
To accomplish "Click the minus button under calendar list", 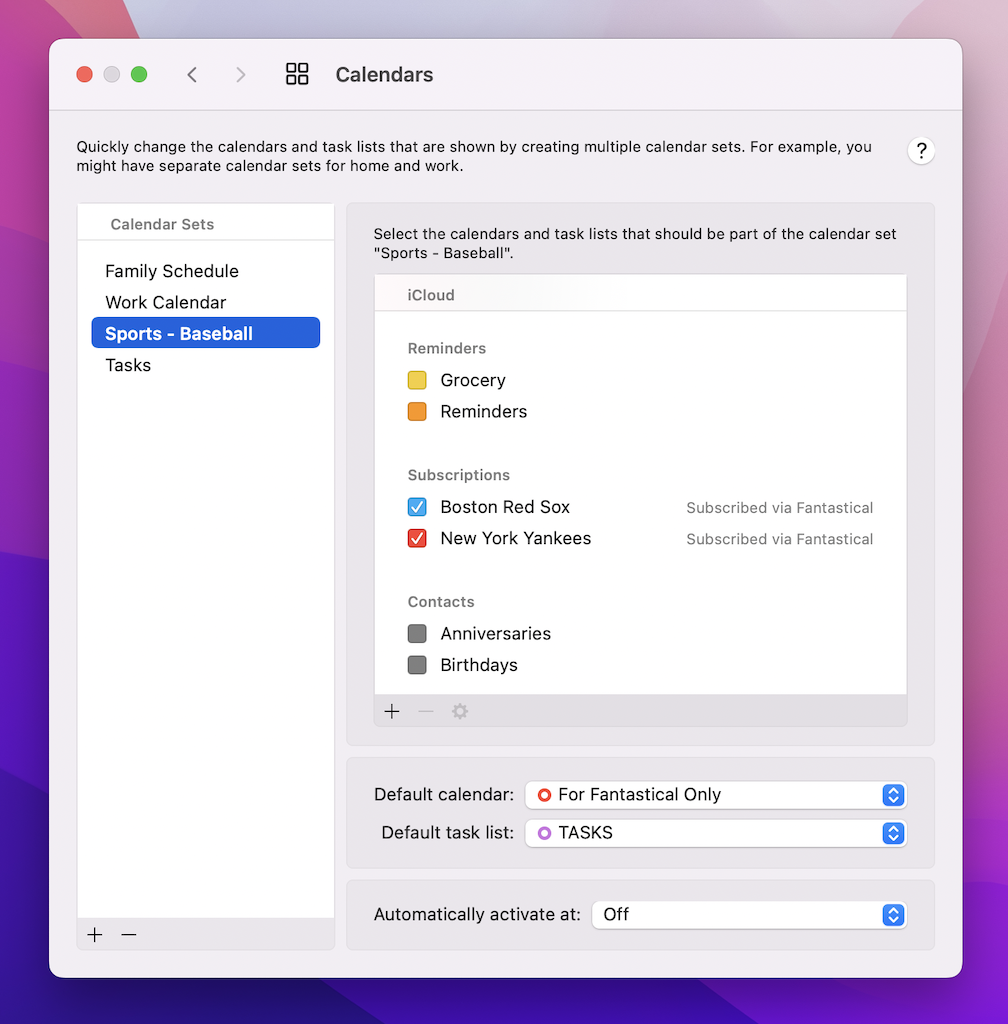I will [x=426, y=711].
